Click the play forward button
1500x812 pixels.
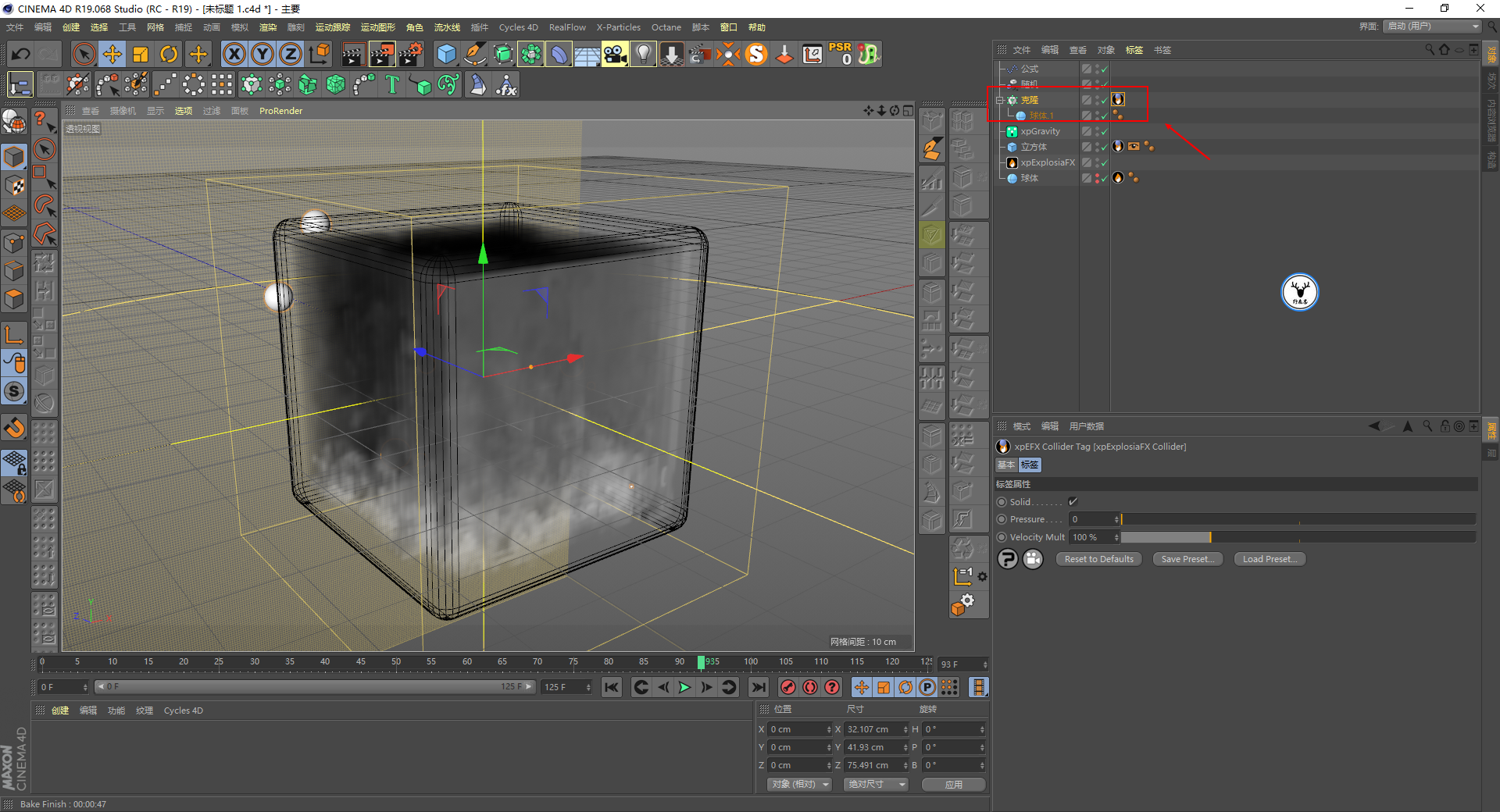click(684, 687)
